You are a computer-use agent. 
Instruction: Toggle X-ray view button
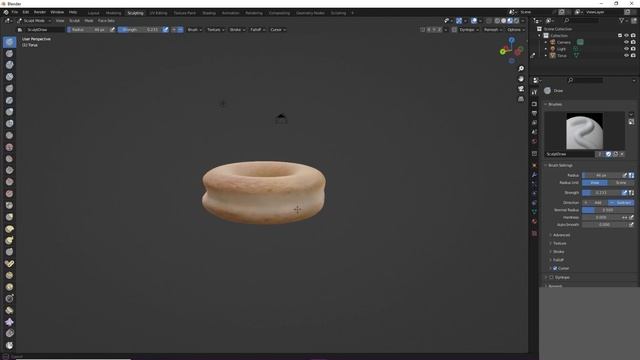click(x=489, y=20)
